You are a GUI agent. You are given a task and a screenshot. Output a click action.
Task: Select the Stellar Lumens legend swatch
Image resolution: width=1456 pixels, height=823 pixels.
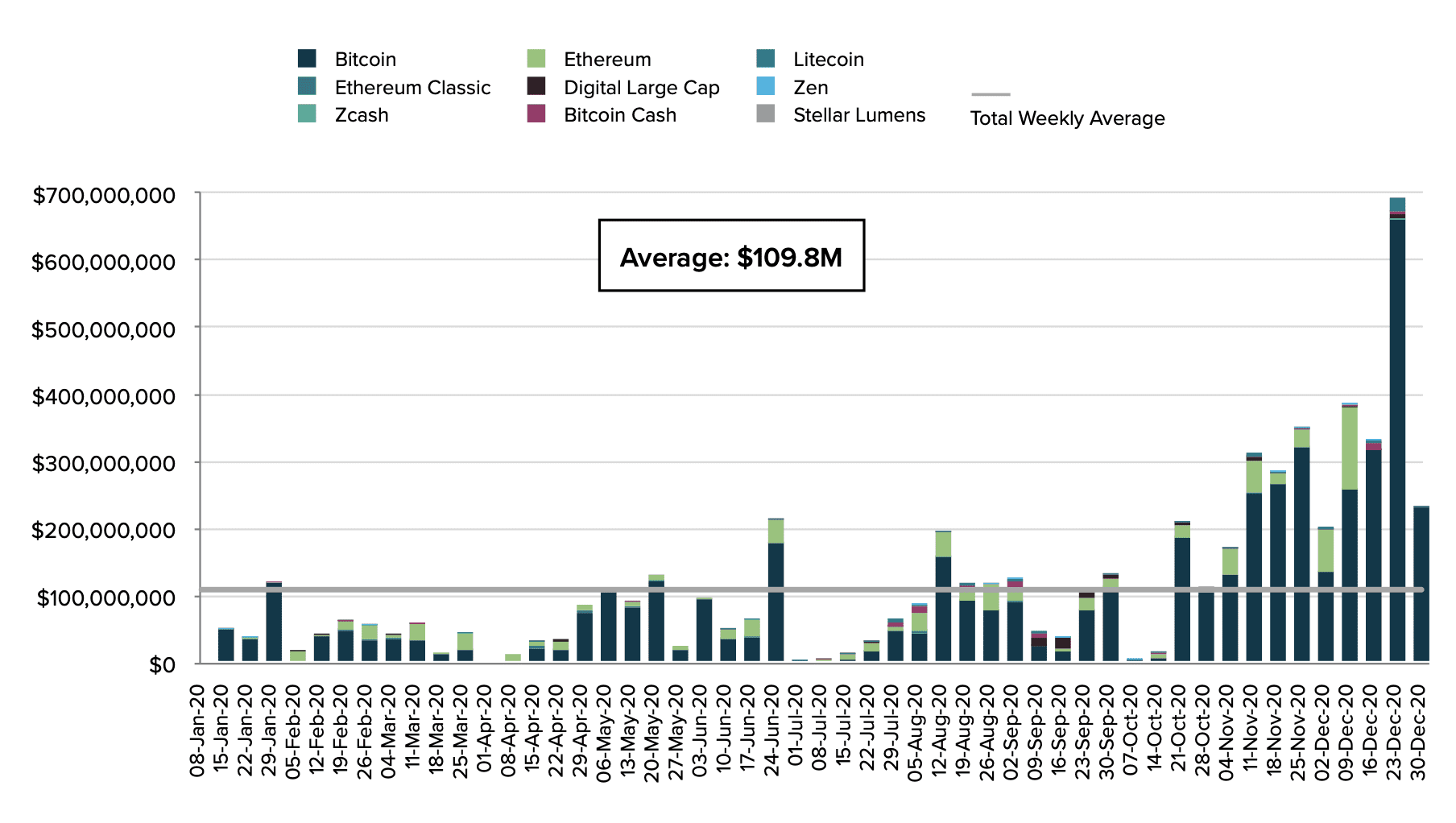[x=766, y=114]
